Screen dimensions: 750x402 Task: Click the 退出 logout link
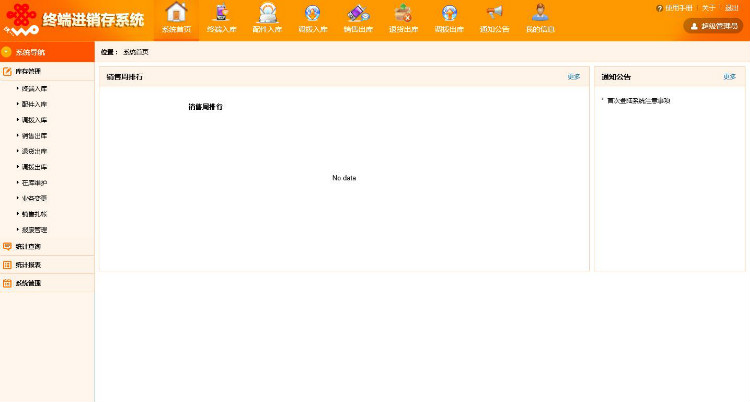pyautogui.click(x=732, y=8)
